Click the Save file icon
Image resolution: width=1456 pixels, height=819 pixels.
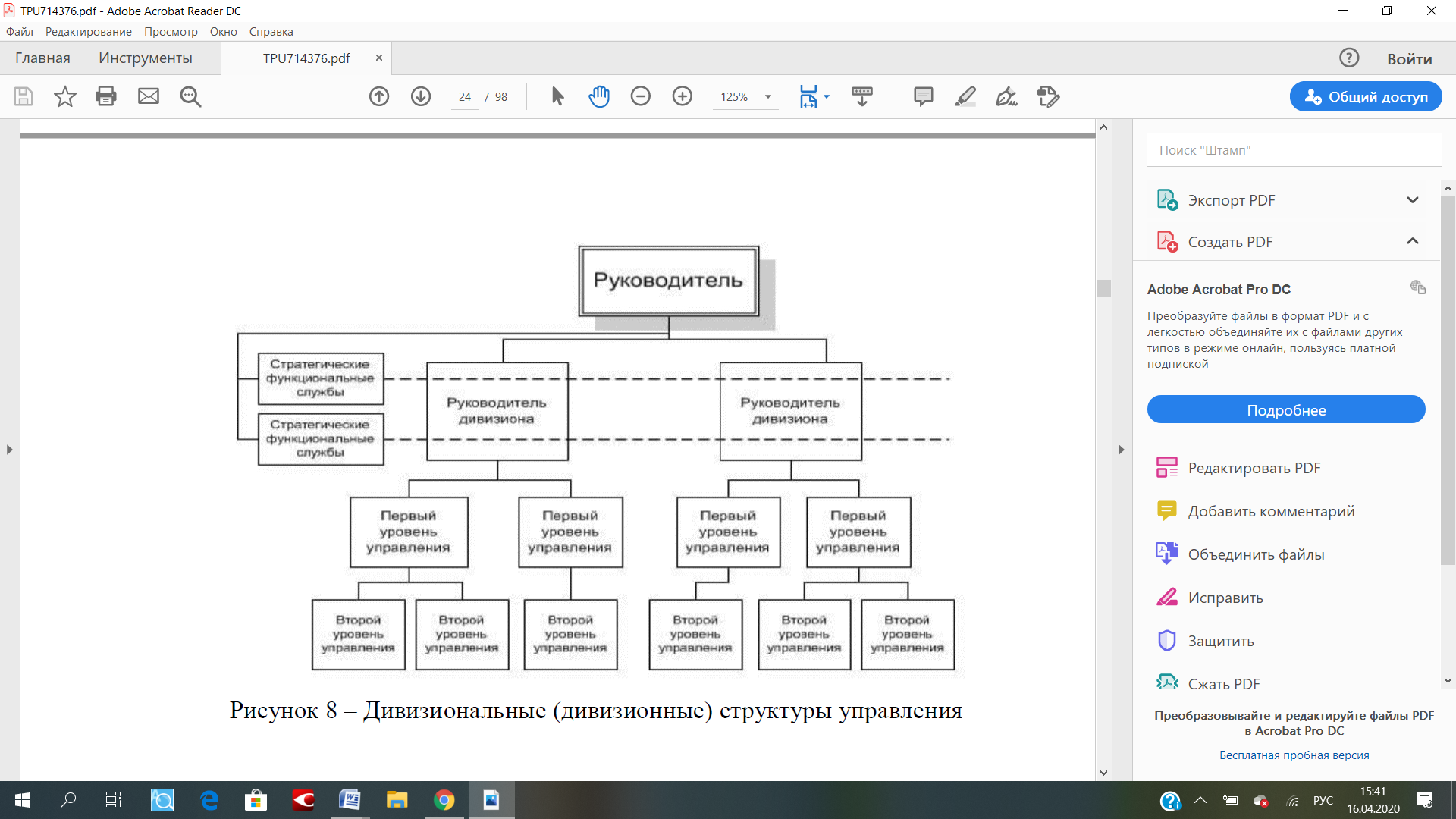click(x=24, y=96)
